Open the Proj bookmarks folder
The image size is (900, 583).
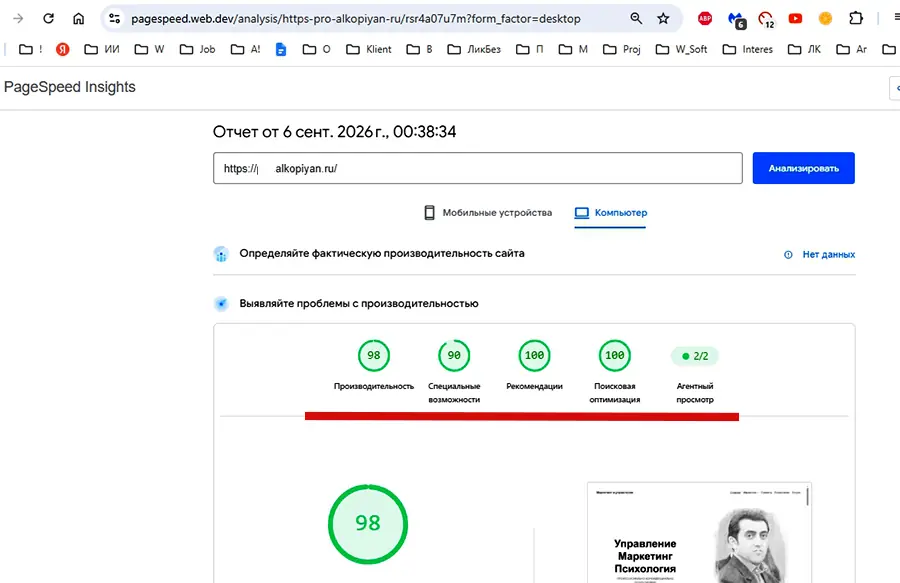click(622, 49)
